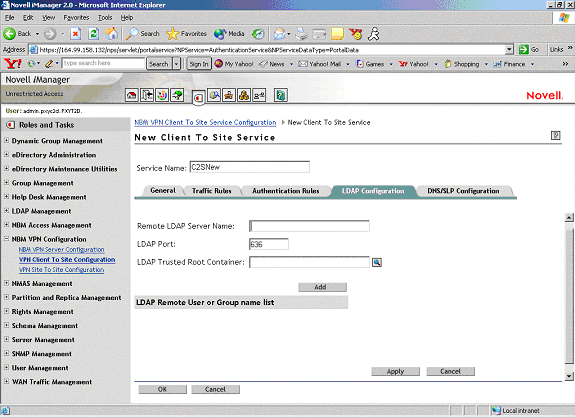Click the iManager Home icon

pyautogui.click(x=132, y=95)
